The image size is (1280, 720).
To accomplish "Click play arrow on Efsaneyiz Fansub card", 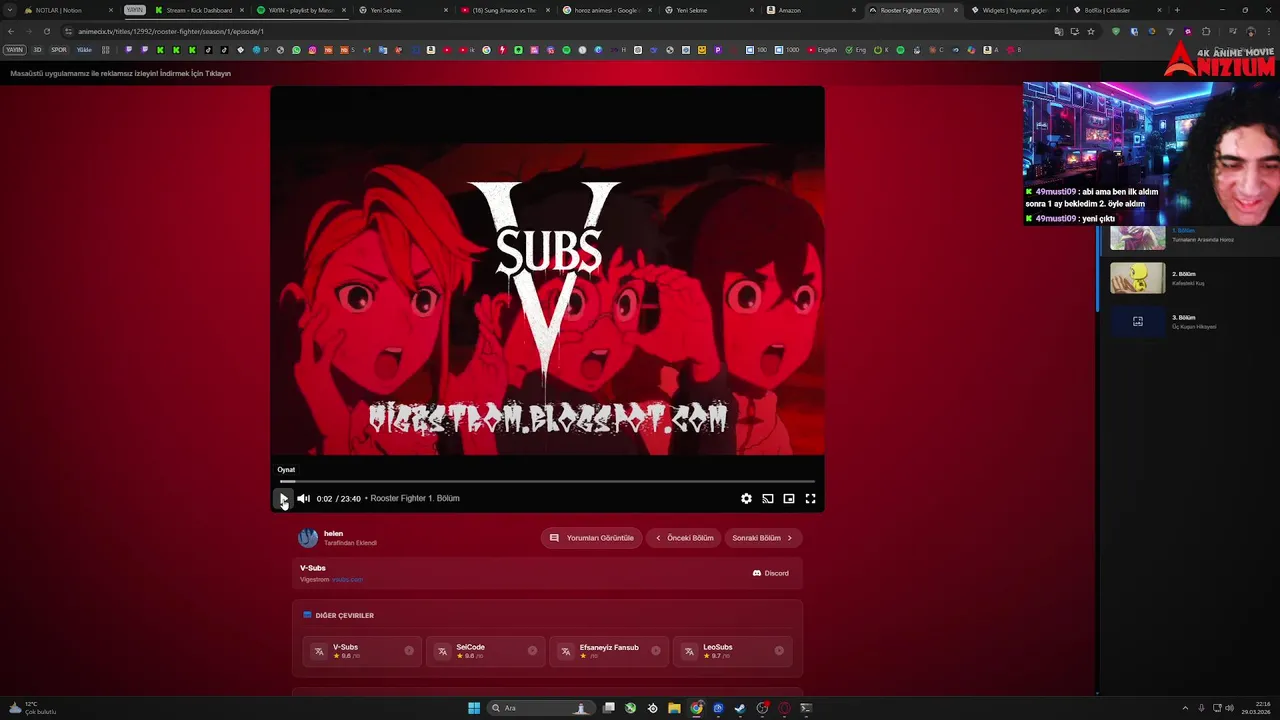I will coord(656,651).
